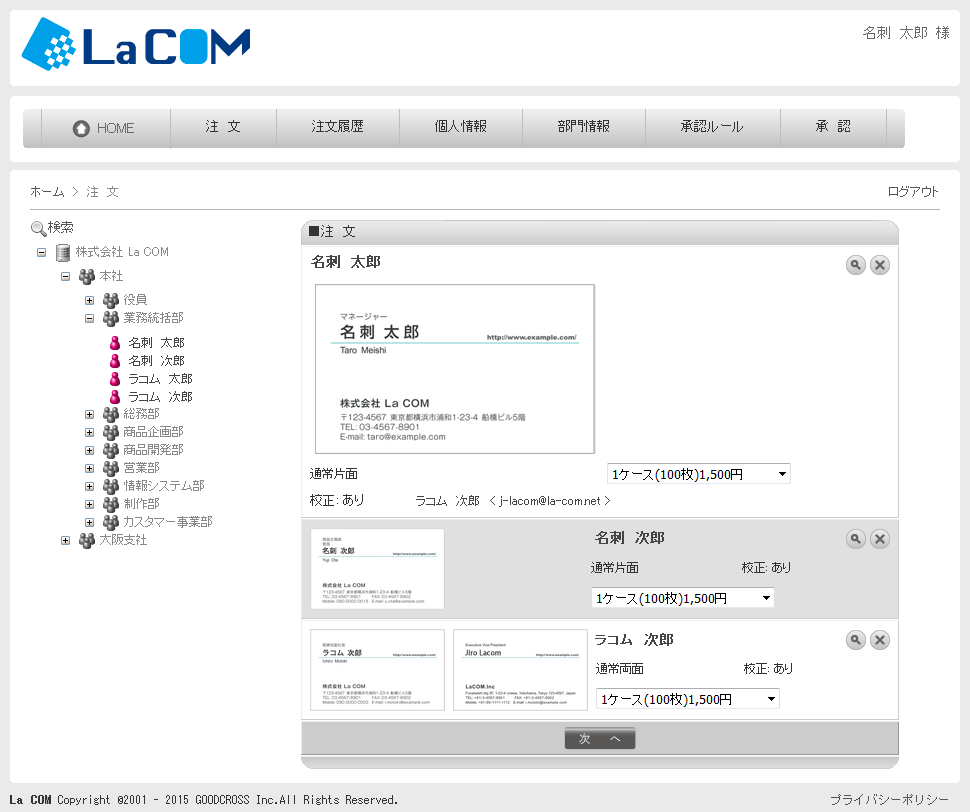Select 名刺 次郎 in the tree

[157, 361]
